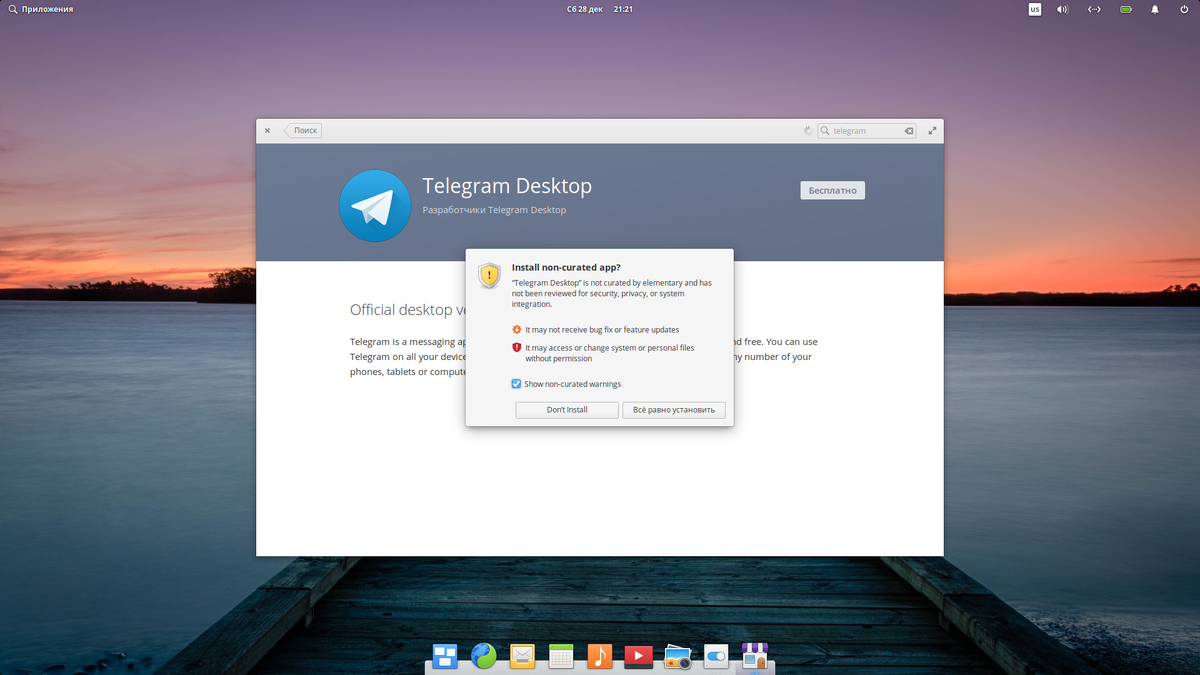1200x675 pixels.
Task: Maximize the AppCenter window
Action: pos(933,130)
